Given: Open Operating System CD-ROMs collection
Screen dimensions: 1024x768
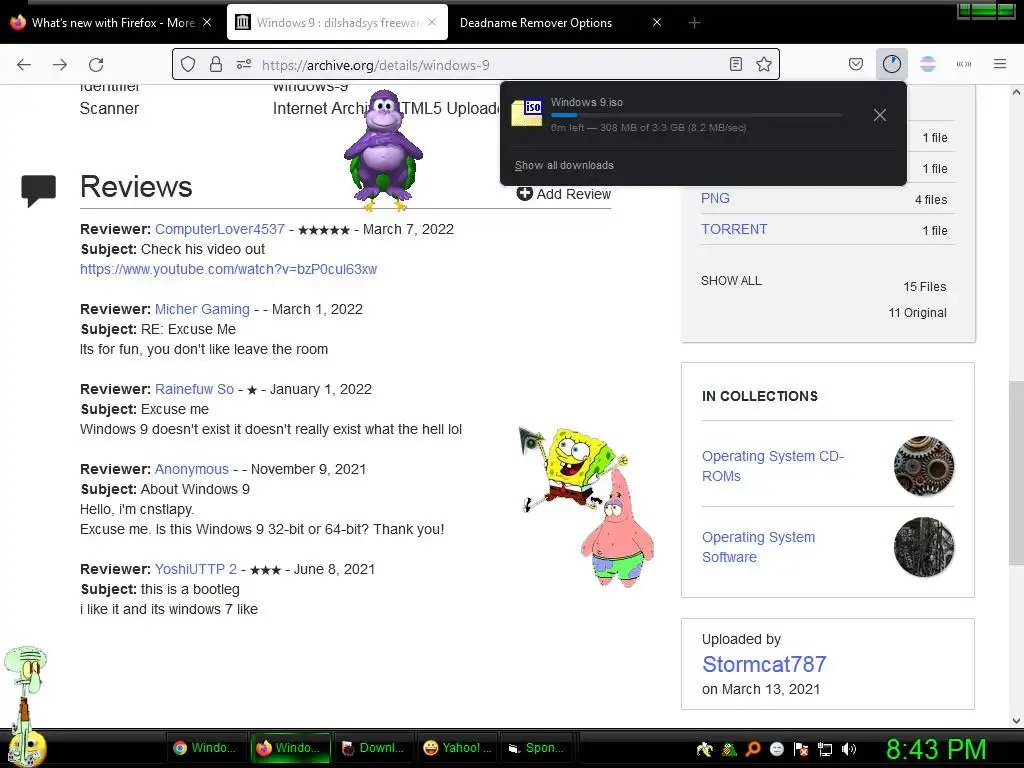Looking at the screenshot, I should click(x=773, y=466).
